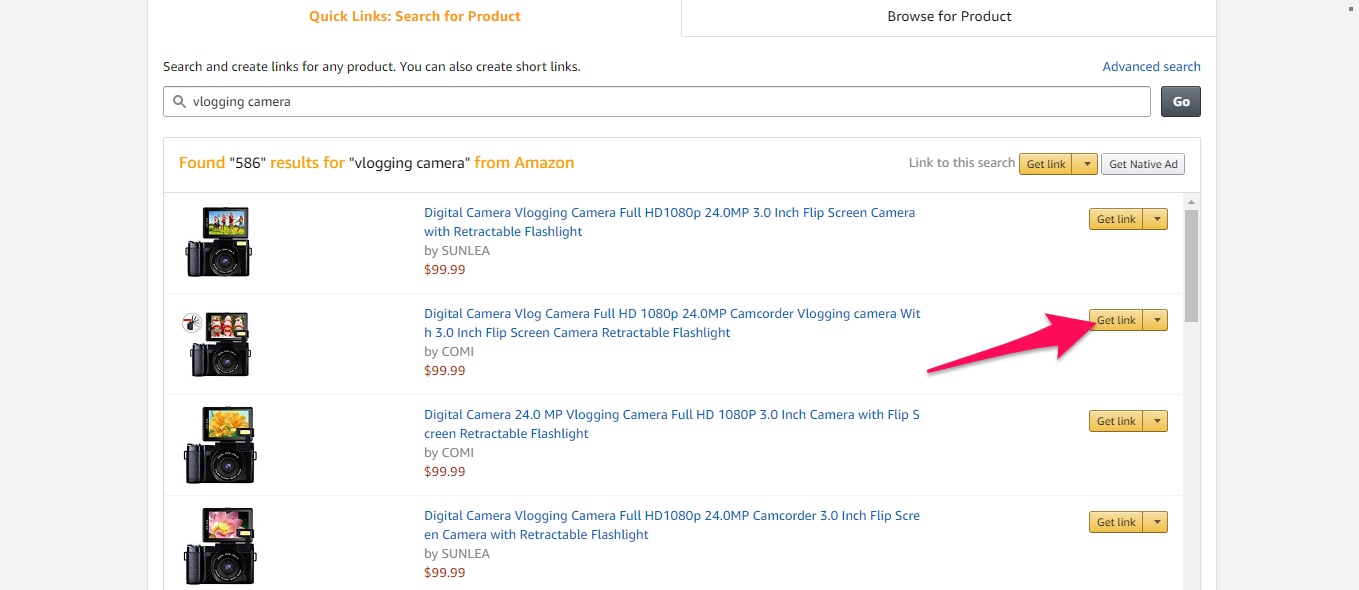Click the results list scrollbar thumb
Screen dimensions: 1359x590
pyautogui.click(x=1190, y=265)
